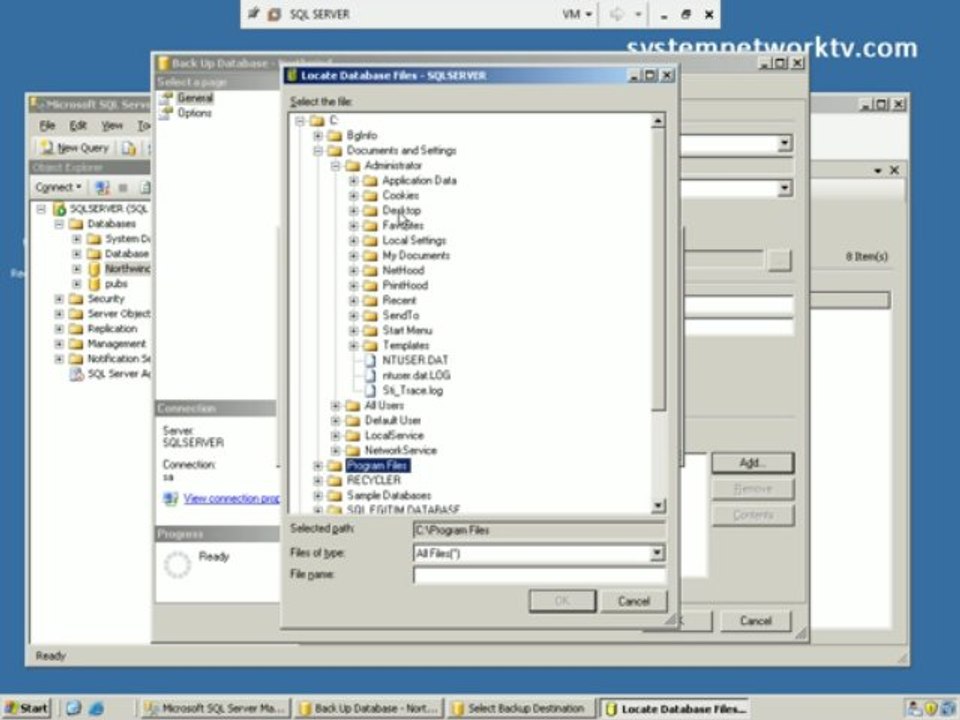This screenshot has width=960, height=720.
Task: Click Cancel in Locate Database Files dialog
Action: pos(634,601)
